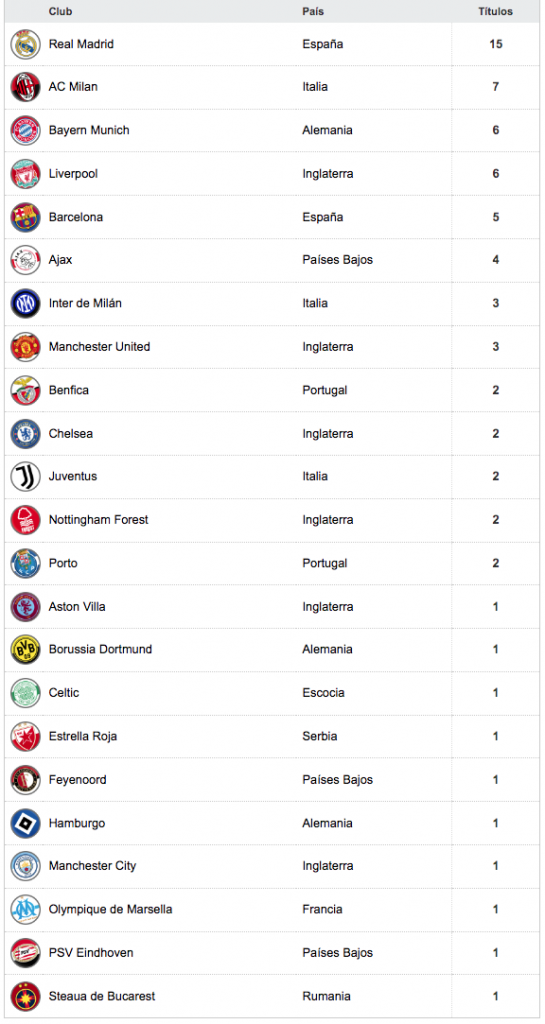Click the Hamburgo diamond logo
Viewport: 545px width, 1024px height.
(x=25, y=824)
